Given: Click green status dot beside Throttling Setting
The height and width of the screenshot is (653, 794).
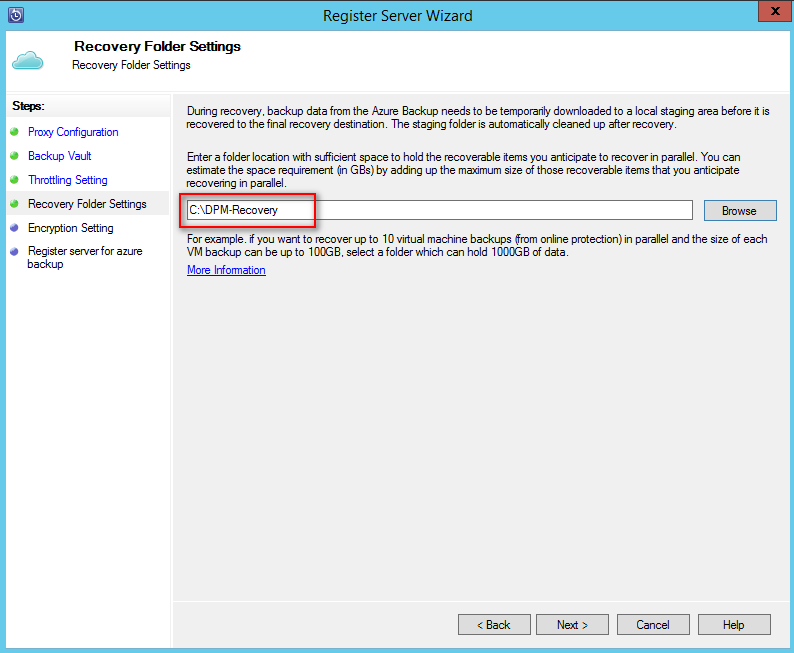Looking at the screenshot, I should click(x=14, y=180).
